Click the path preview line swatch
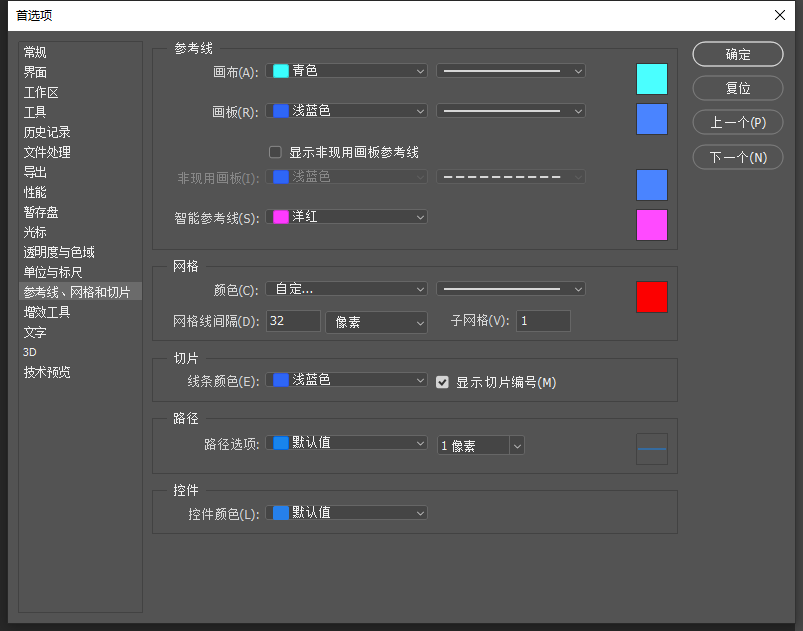 coord(651,449)
